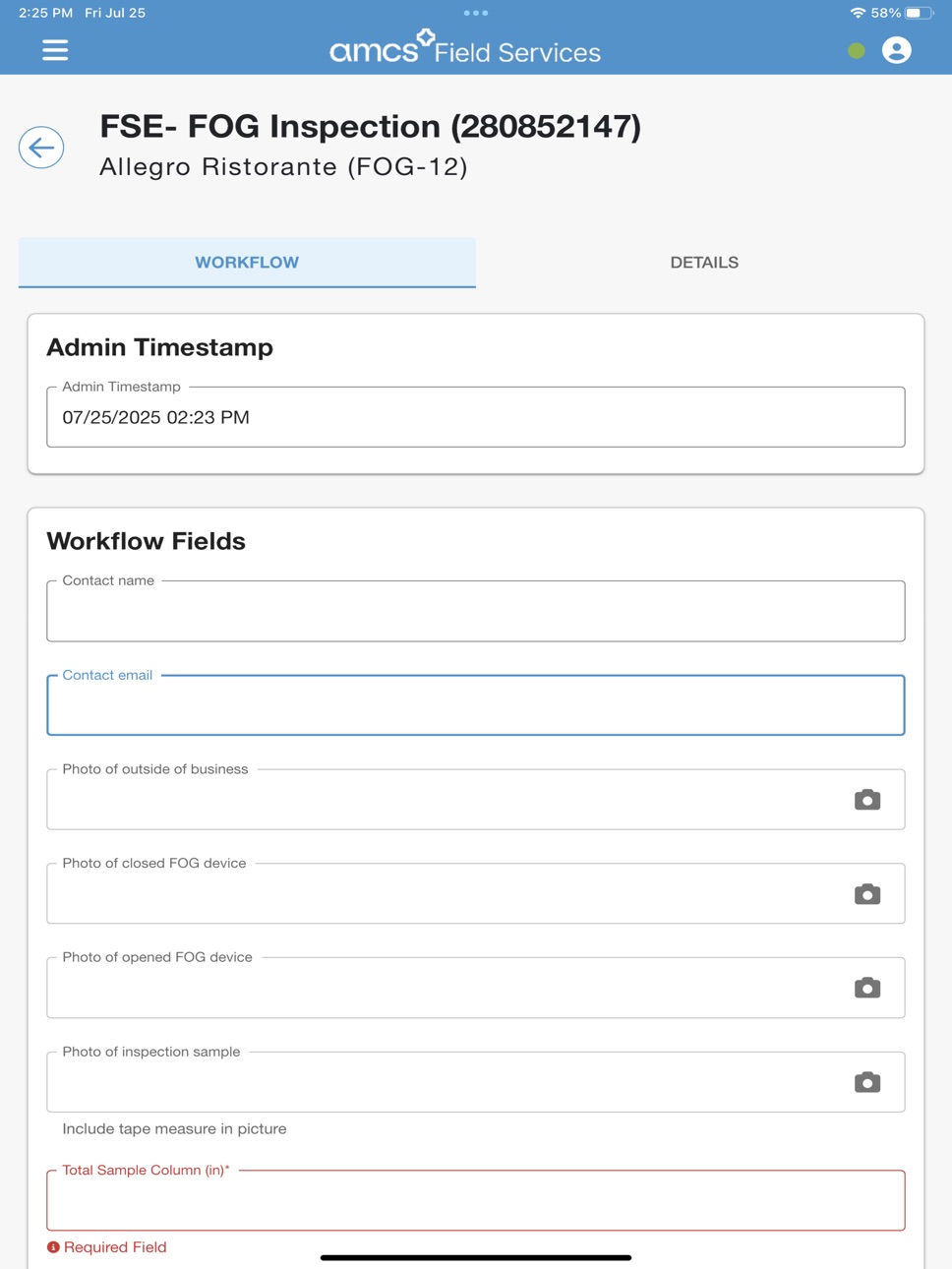Focus the Contact email field

476,705
